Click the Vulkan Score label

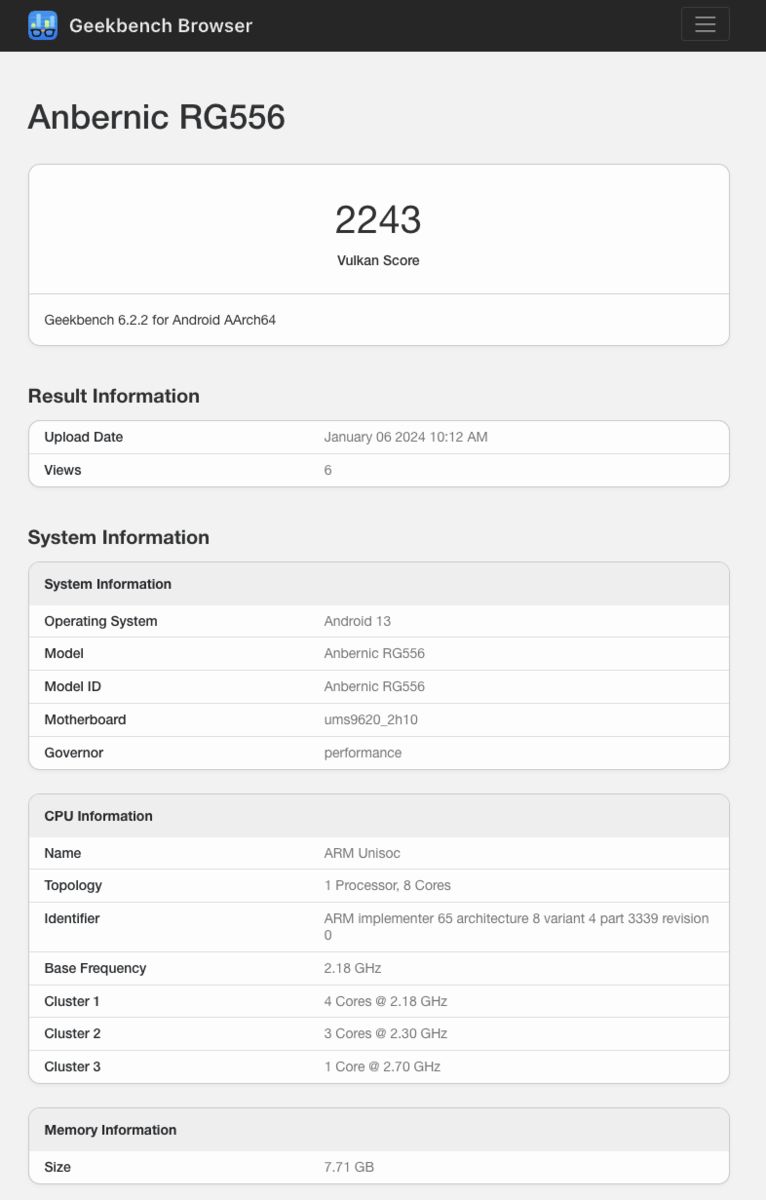point(378,260)
